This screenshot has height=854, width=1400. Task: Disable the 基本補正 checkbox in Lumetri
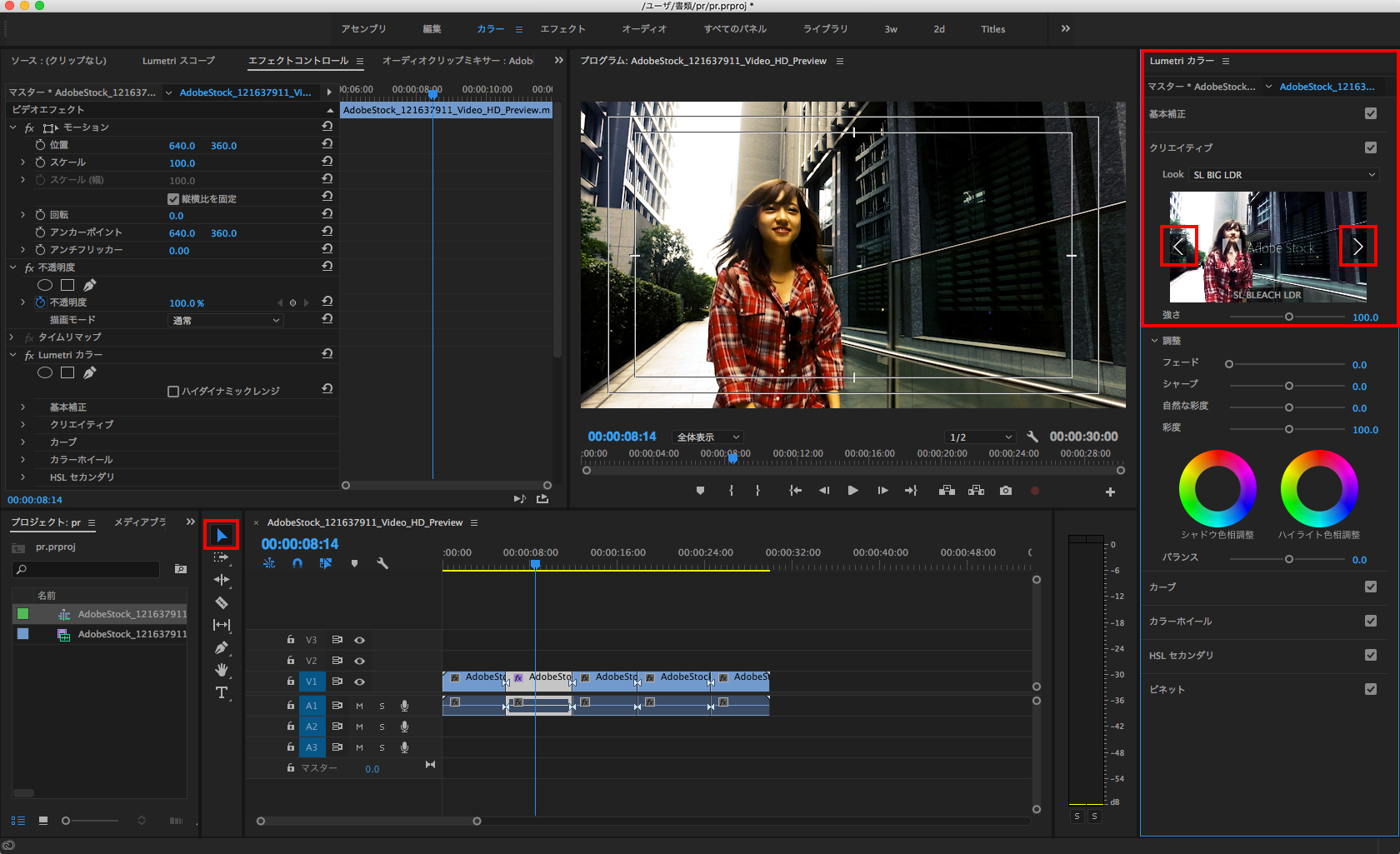(1371, 113)
